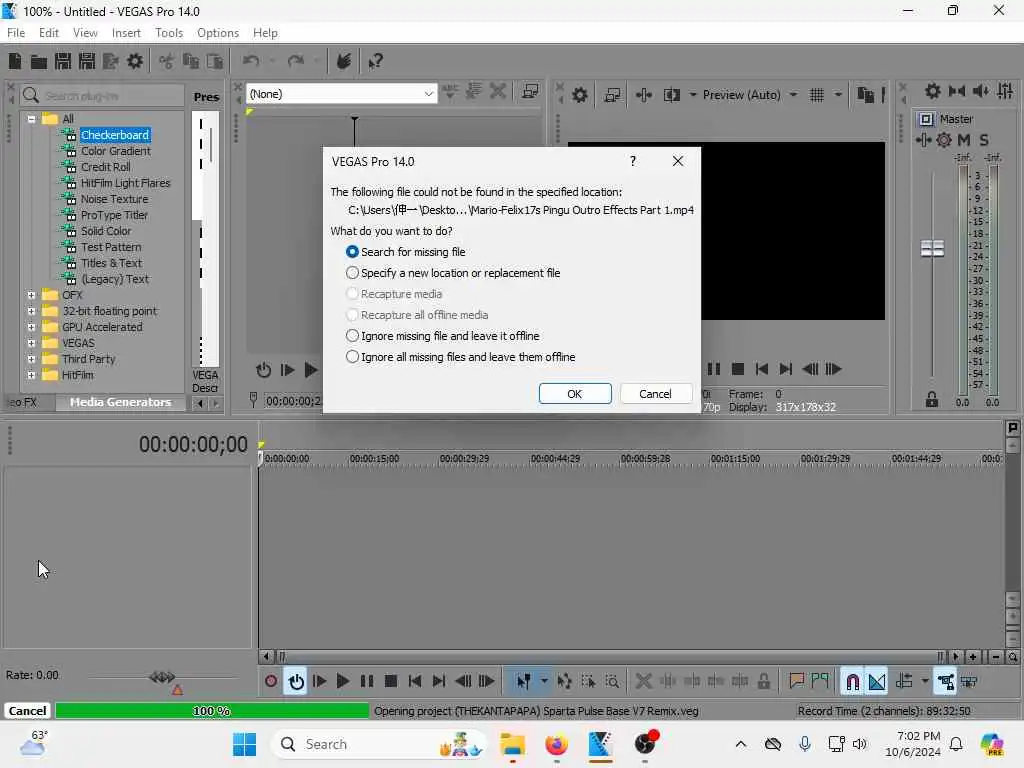Click the Master volume fader
This screenshot has height=768, width=1024.
pyautogui.click(x=932, y=248)
